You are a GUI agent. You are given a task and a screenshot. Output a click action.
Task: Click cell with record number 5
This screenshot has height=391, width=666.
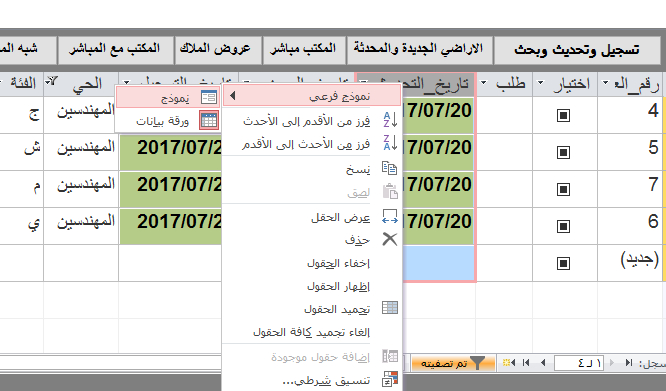tap(629, 152)
